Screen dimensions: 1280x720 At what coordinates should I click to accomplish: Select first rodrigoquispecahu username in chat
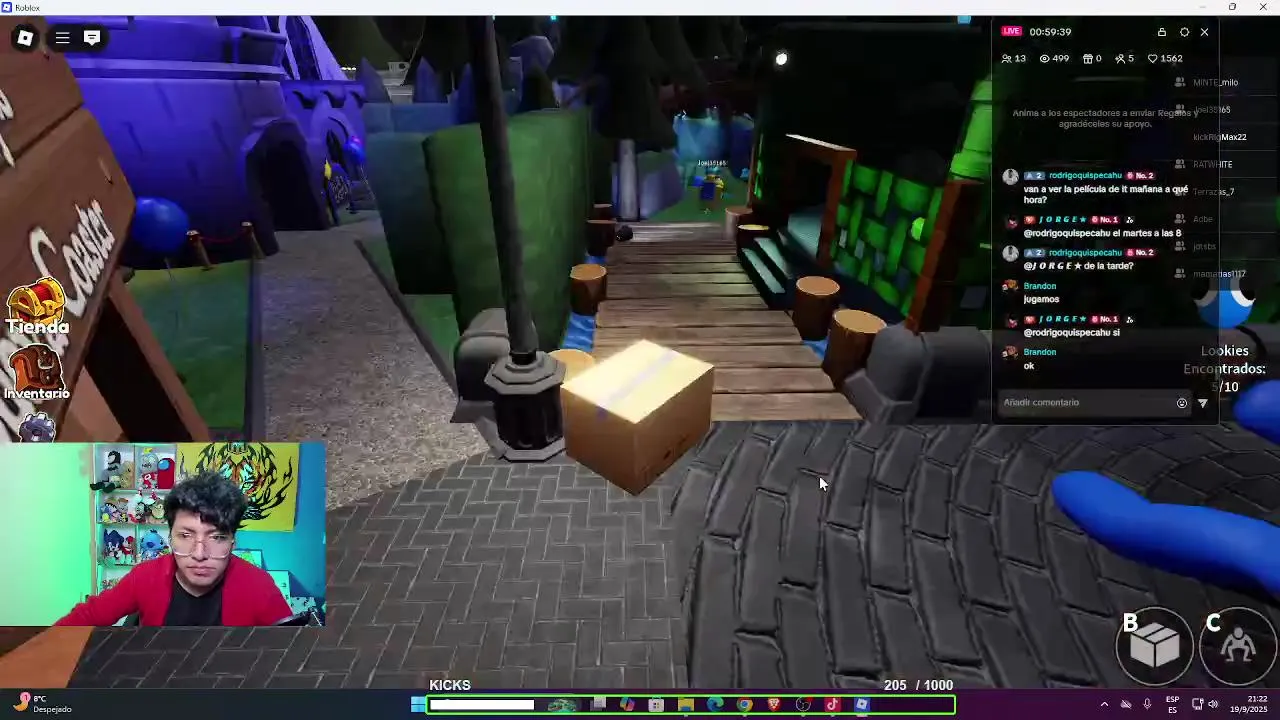coord(1085,176)
